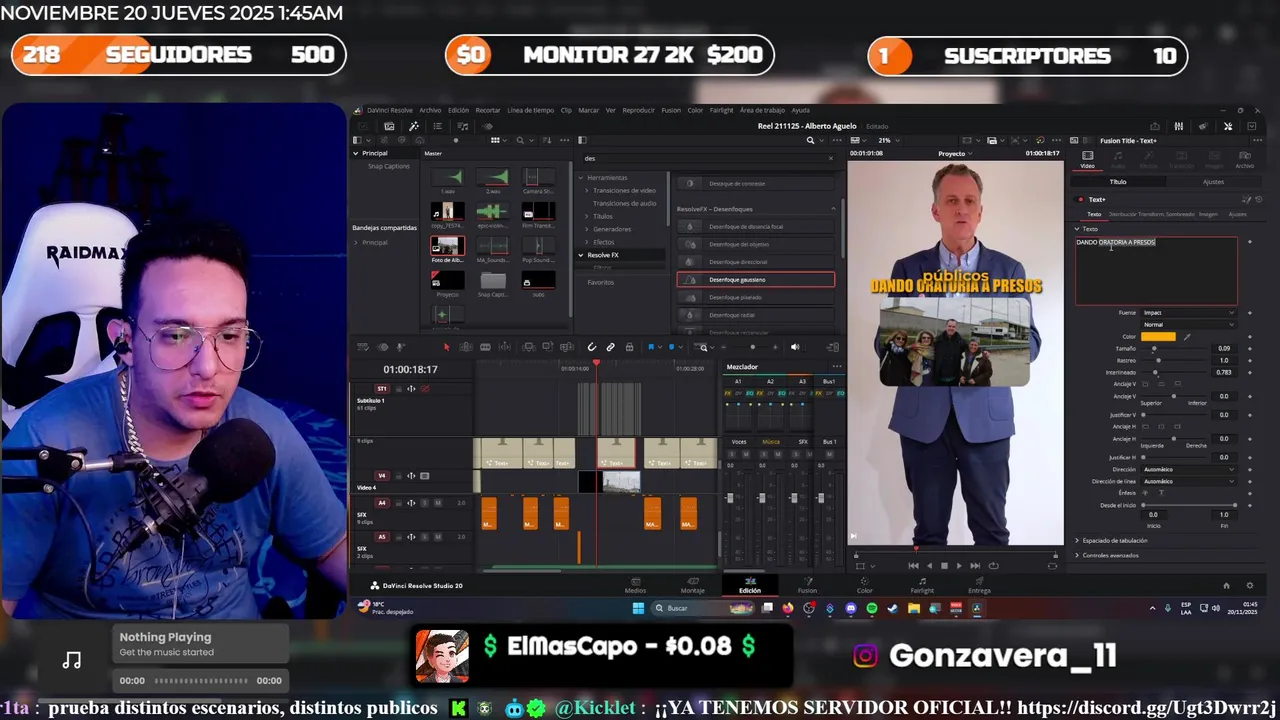
Task: Open Firefox from the taskbar
Action: tap(788, 608)
